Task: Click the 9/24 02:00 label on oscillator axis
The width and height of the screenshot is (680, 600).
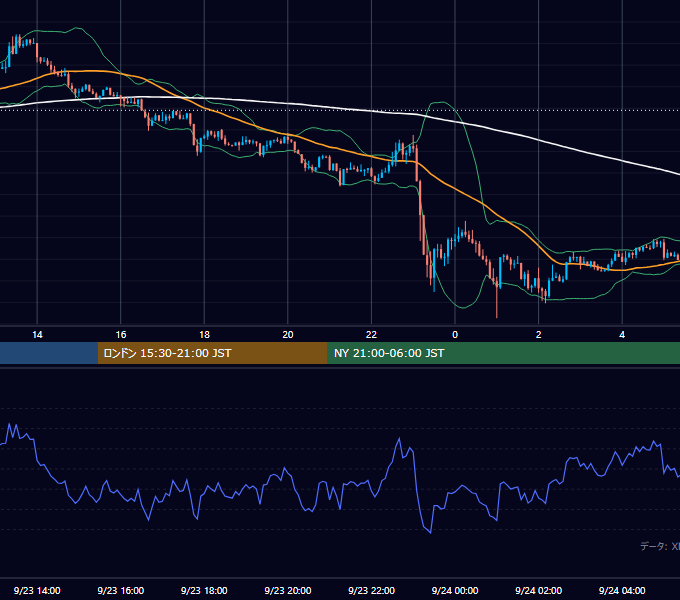Action: click(538, 590)
